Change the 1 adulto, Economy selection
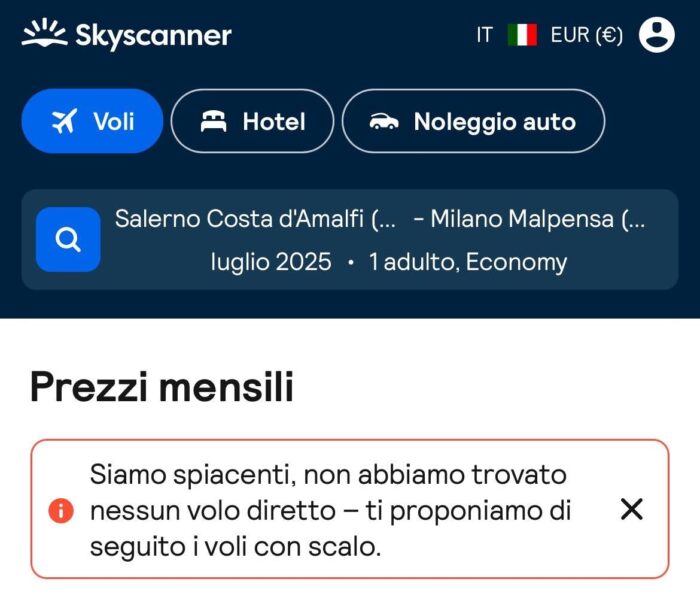Screen dimensions: 700x594 tap(468, 262)
